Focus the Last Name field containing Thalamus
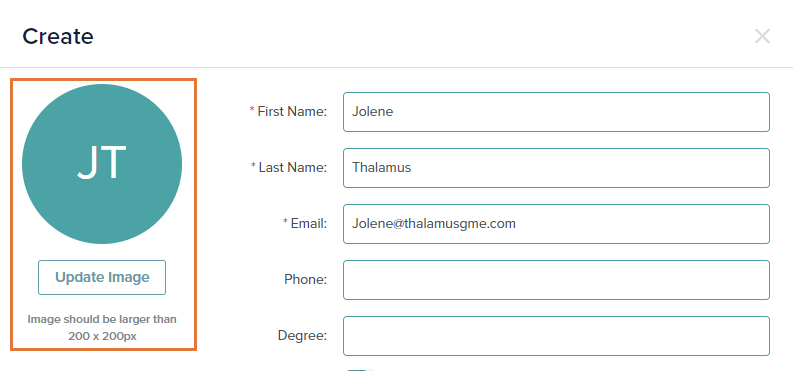 (x=556, y=168)
